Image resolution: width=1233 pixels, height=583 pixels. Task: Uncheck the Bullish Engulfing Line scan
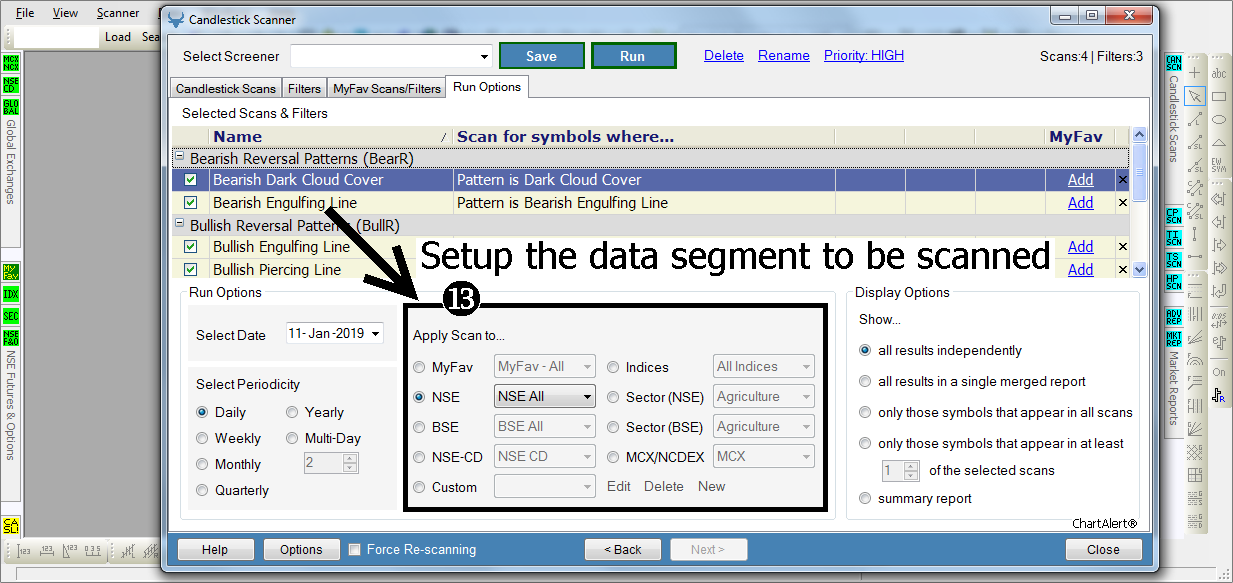click(x=191, y=247)
